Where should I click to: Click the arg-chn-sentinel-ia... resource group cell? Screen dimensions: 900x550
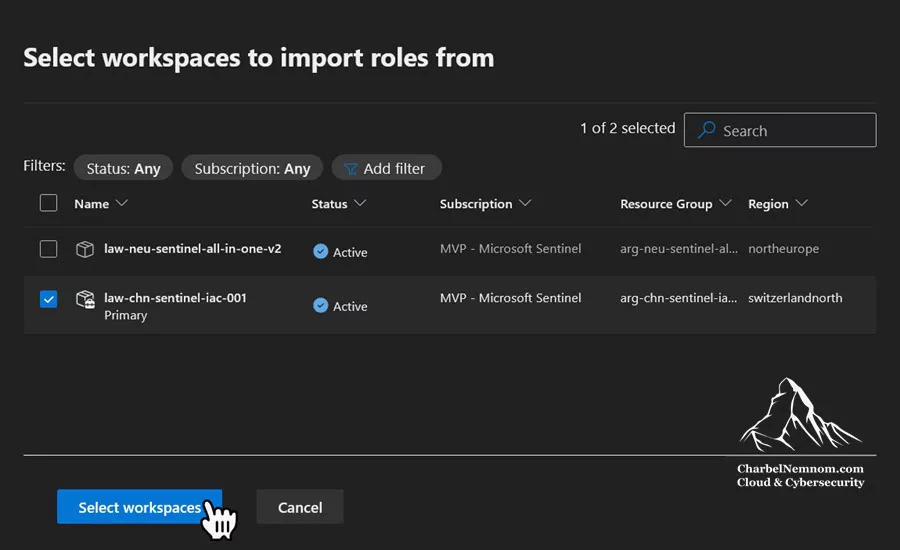[678, 298]
